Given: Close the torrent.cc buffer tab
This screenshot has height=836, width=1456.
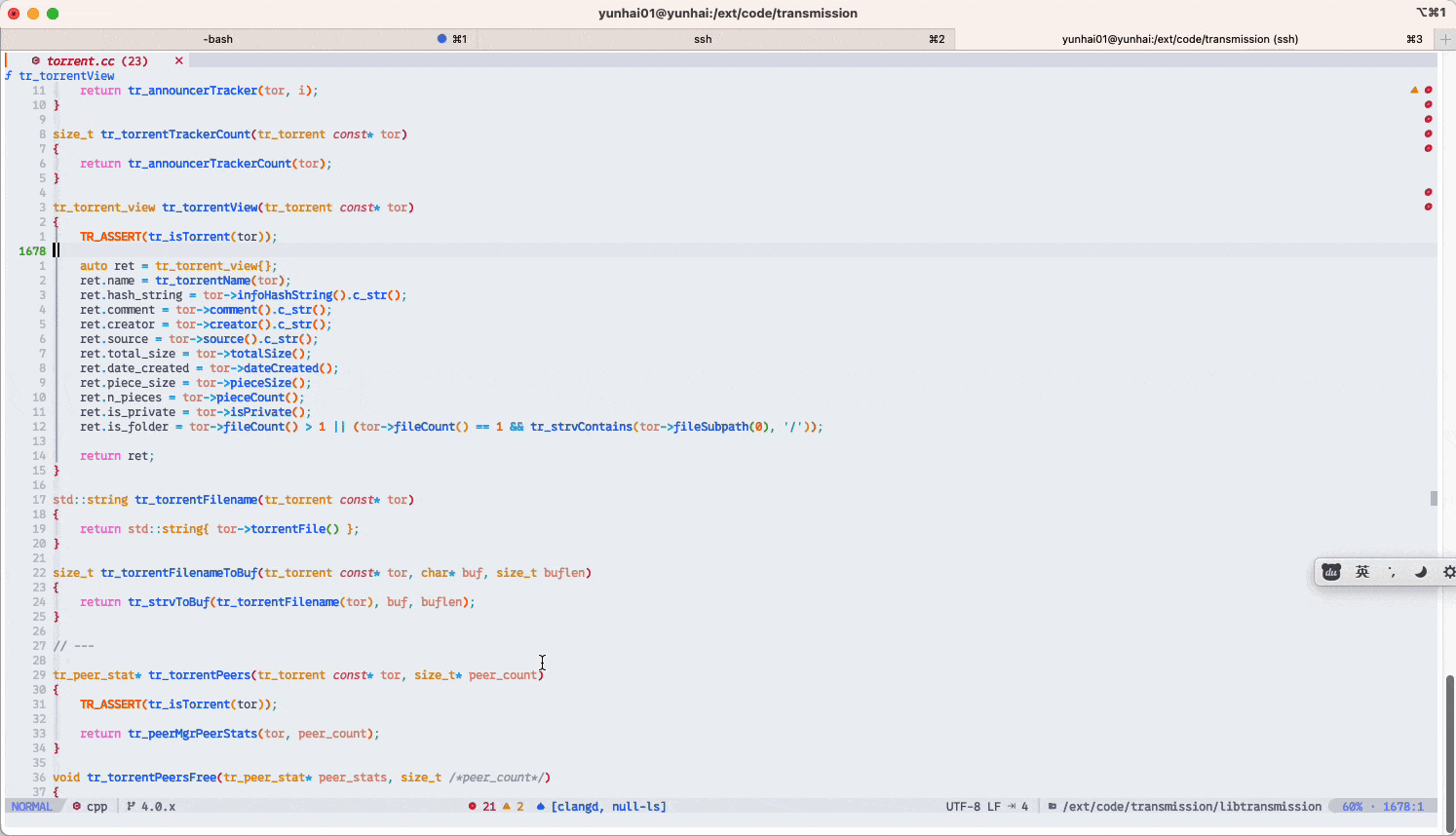Looking at the screenshot, I should (178, 60).
